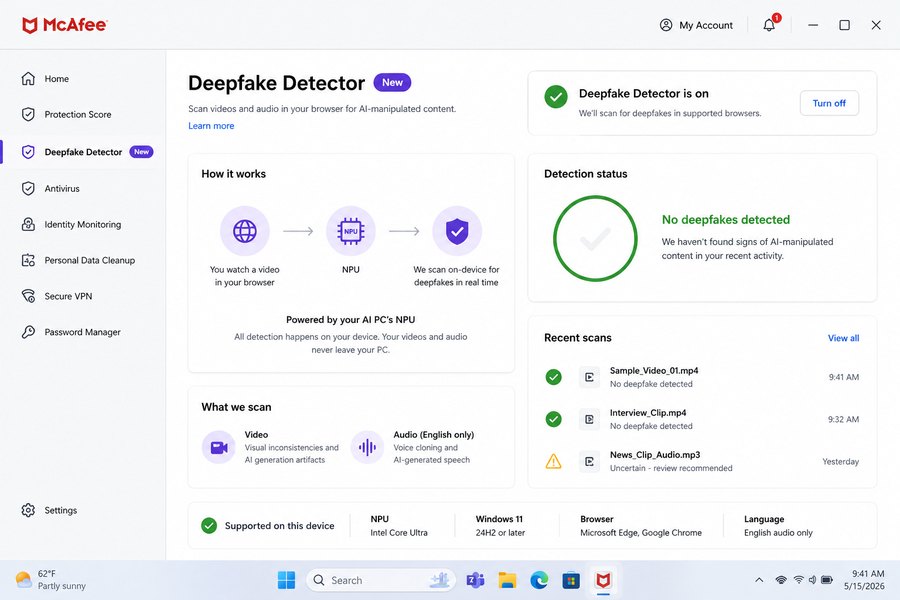
Task: Follow the Learn more link
Action: (211, 126)
